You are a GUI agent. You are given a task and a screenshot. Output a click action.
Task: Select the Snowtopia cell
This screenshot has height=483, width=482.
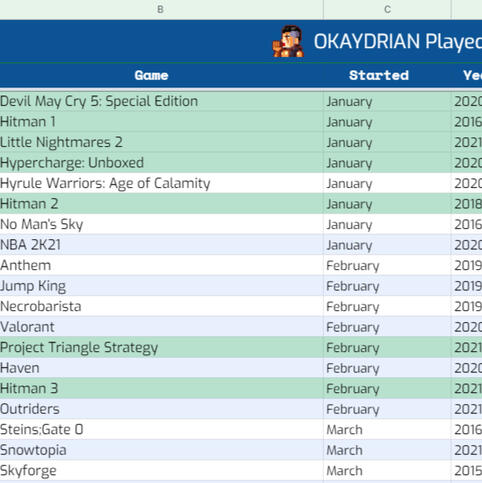[161, 450]
